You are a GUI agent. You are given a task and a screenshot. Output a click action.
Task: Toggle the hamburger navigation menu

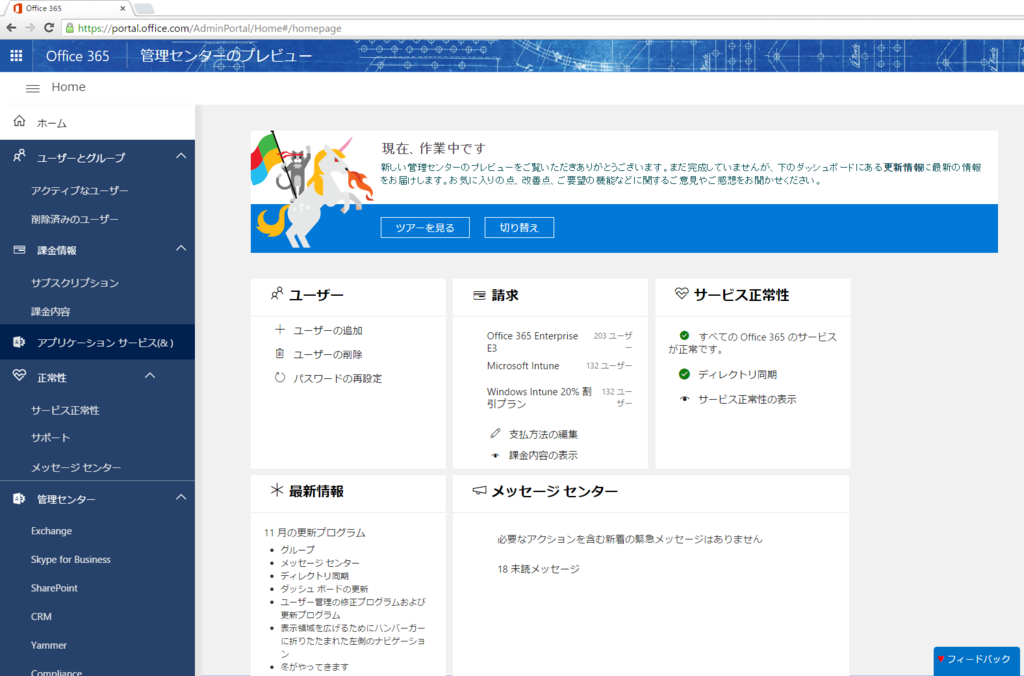coord(33,88)
